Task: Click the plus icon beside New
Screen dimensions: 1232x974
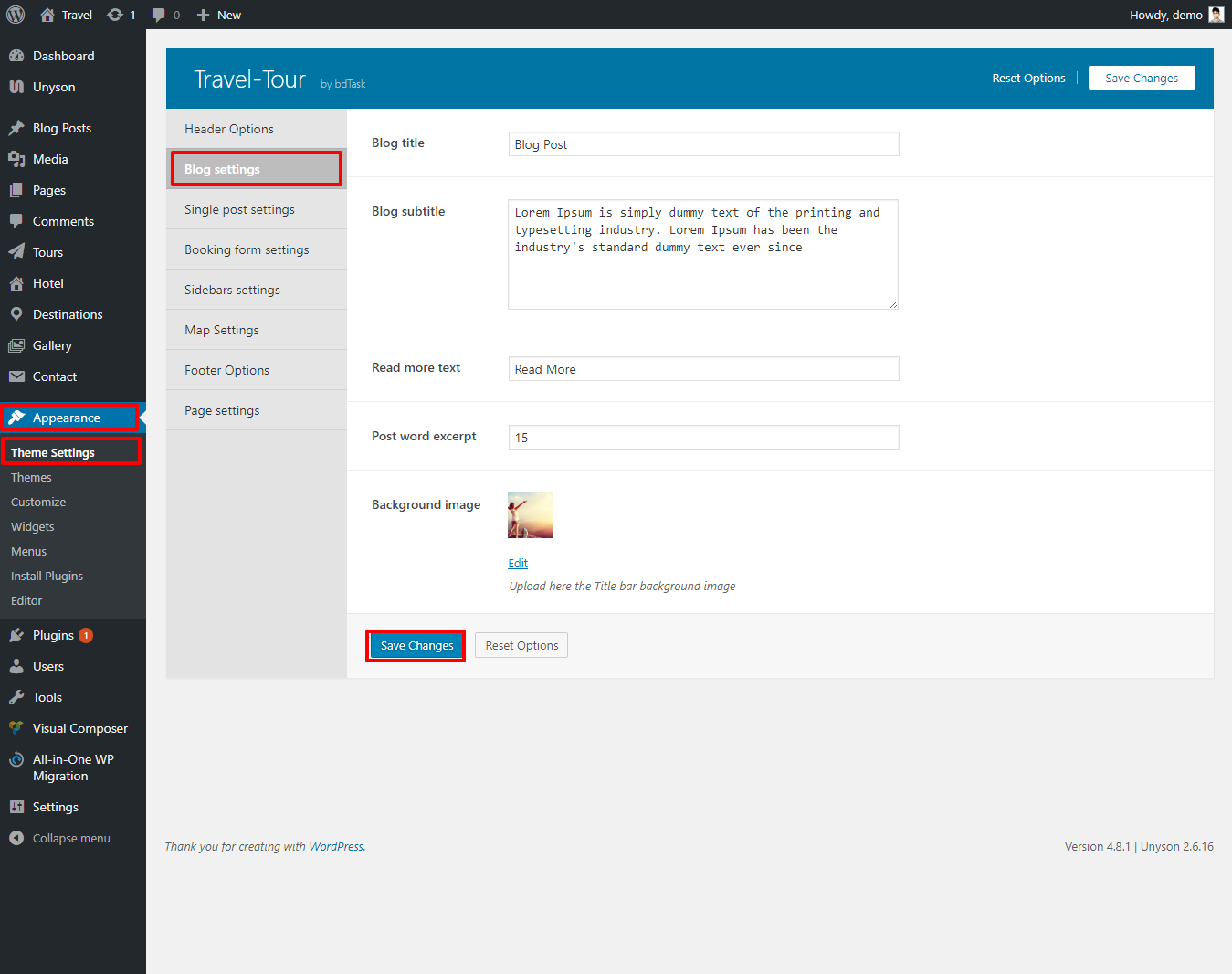Action: (x=204, y=15)
